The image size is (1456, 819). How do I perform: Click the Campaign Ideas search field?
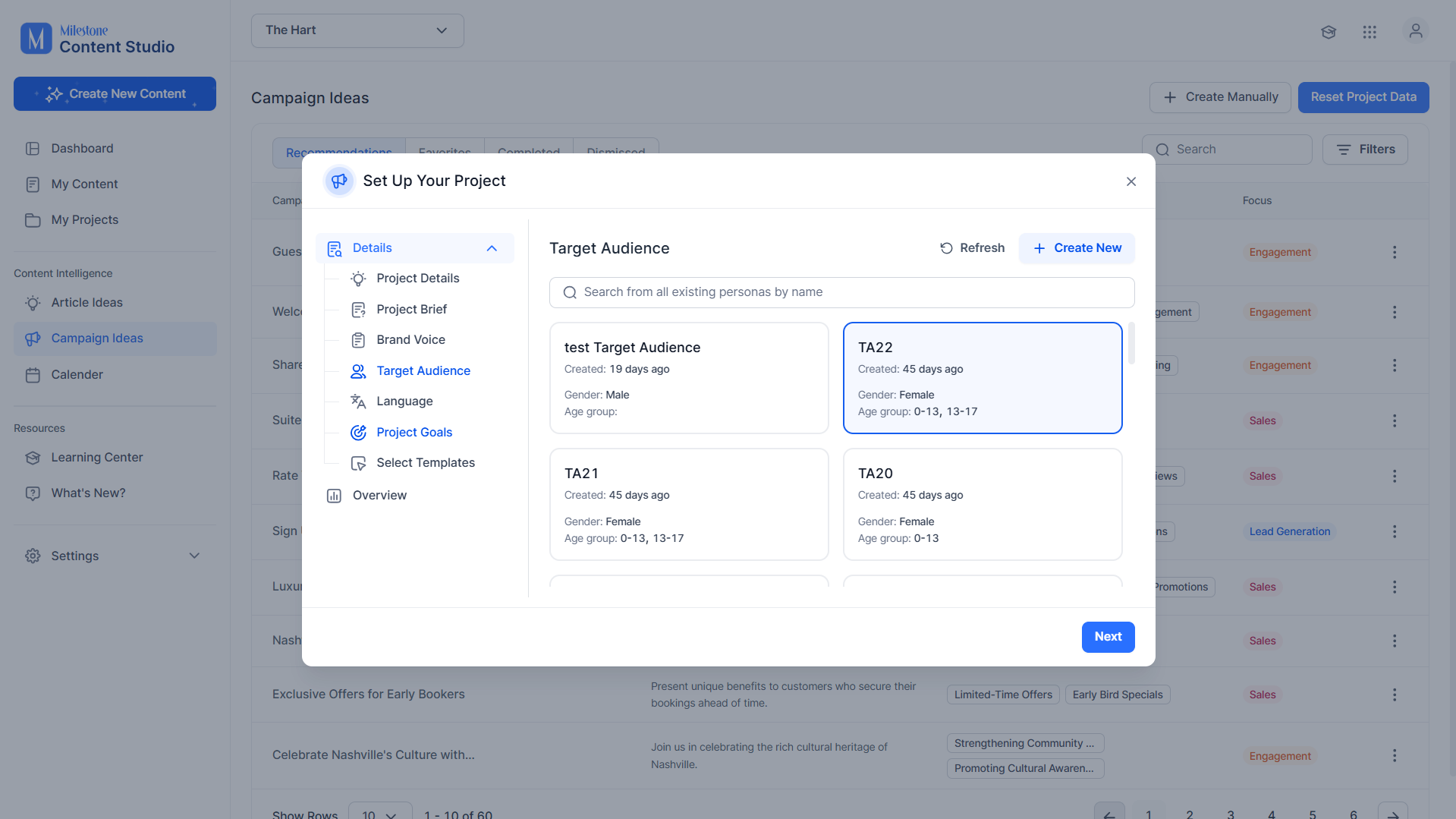pyautogui.click(x=1227, y=150)
